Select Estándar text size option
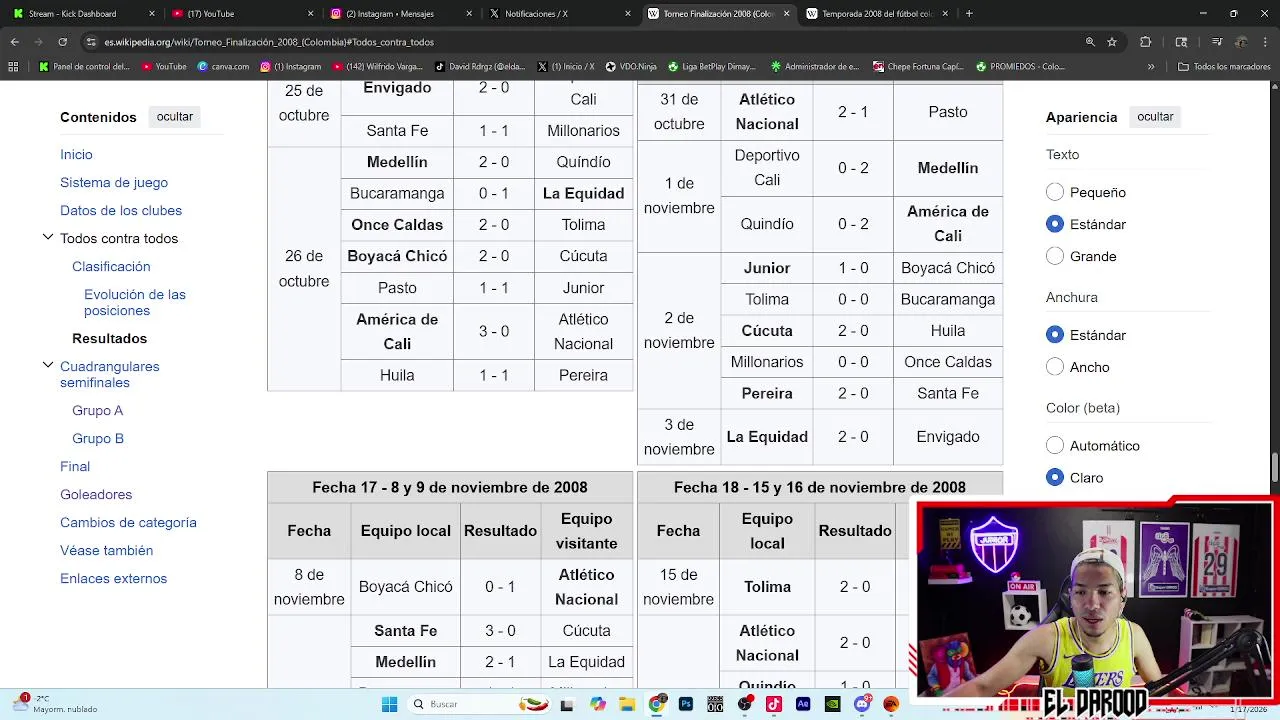This screenshot has width=1280, height=720. [1055, 224]
